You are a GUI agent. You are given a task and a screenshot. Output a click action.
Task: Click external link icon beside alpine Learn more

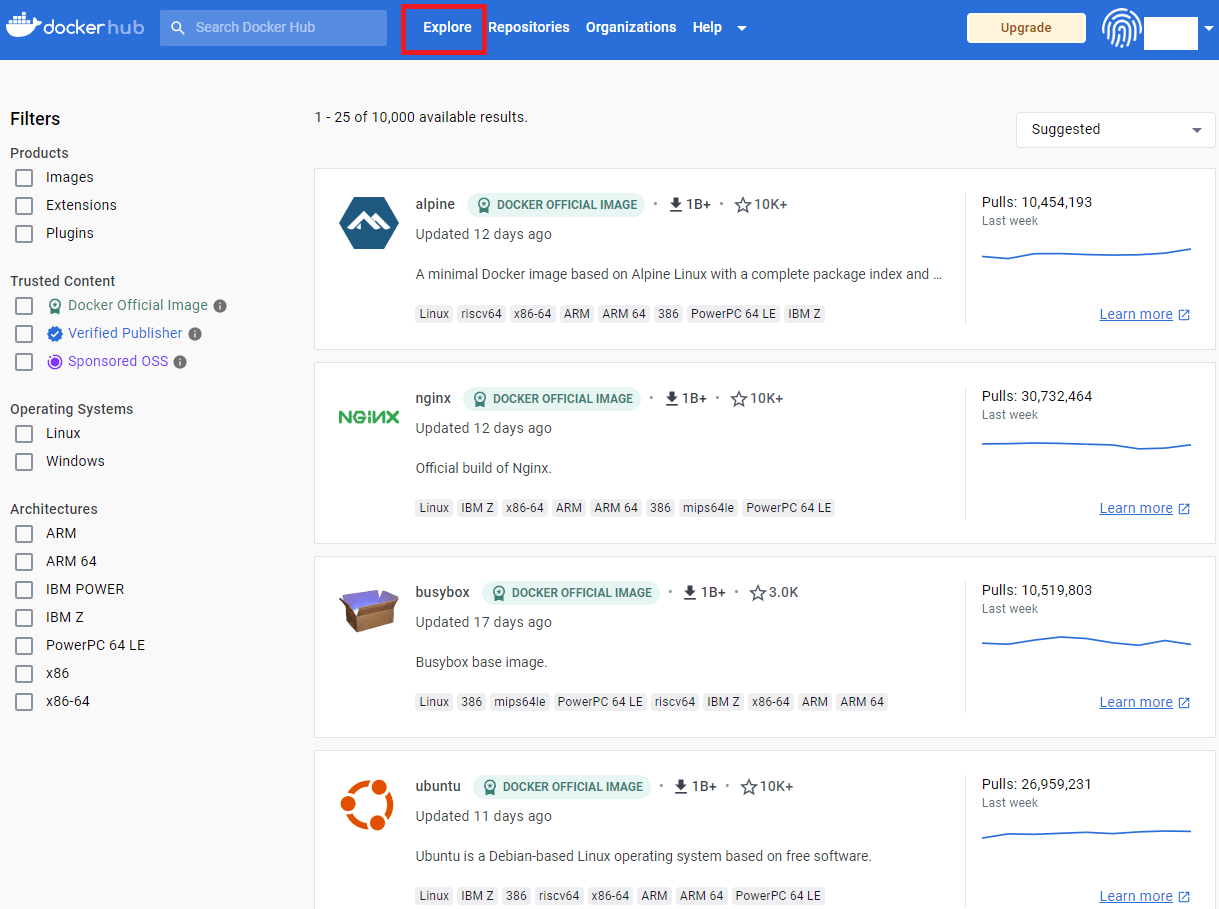pos(1184,315)
